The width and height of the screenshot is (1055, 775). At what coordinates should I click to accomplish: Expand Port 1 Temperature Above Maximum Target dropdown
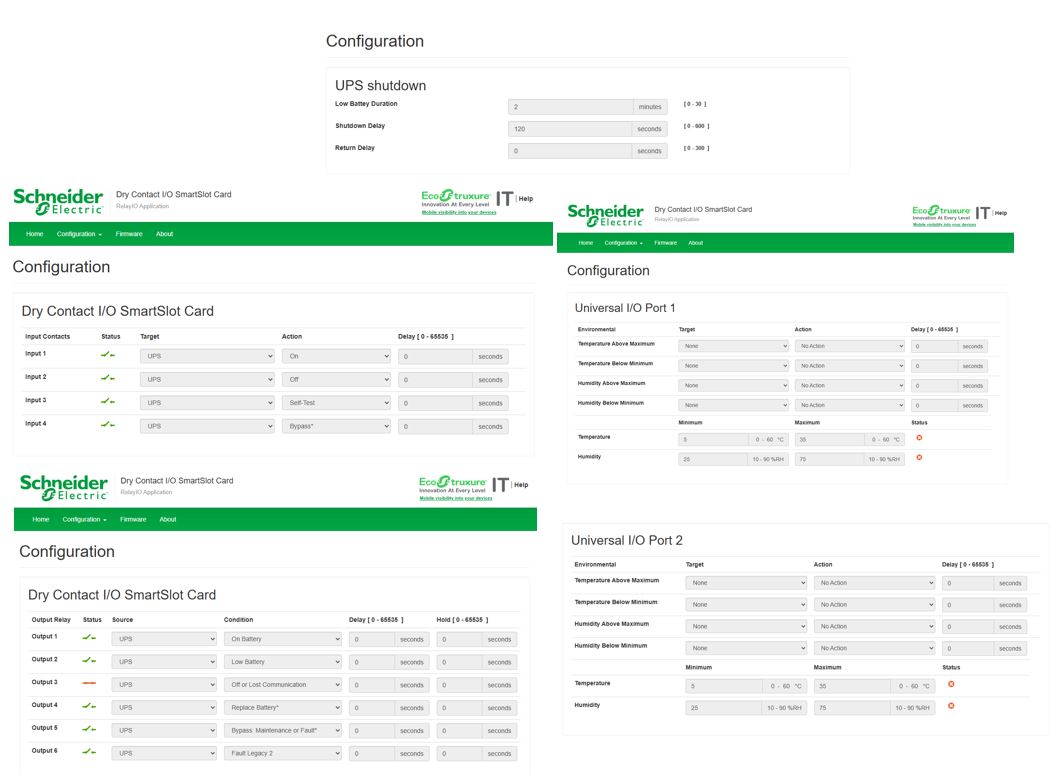click(x=733, y=346)
